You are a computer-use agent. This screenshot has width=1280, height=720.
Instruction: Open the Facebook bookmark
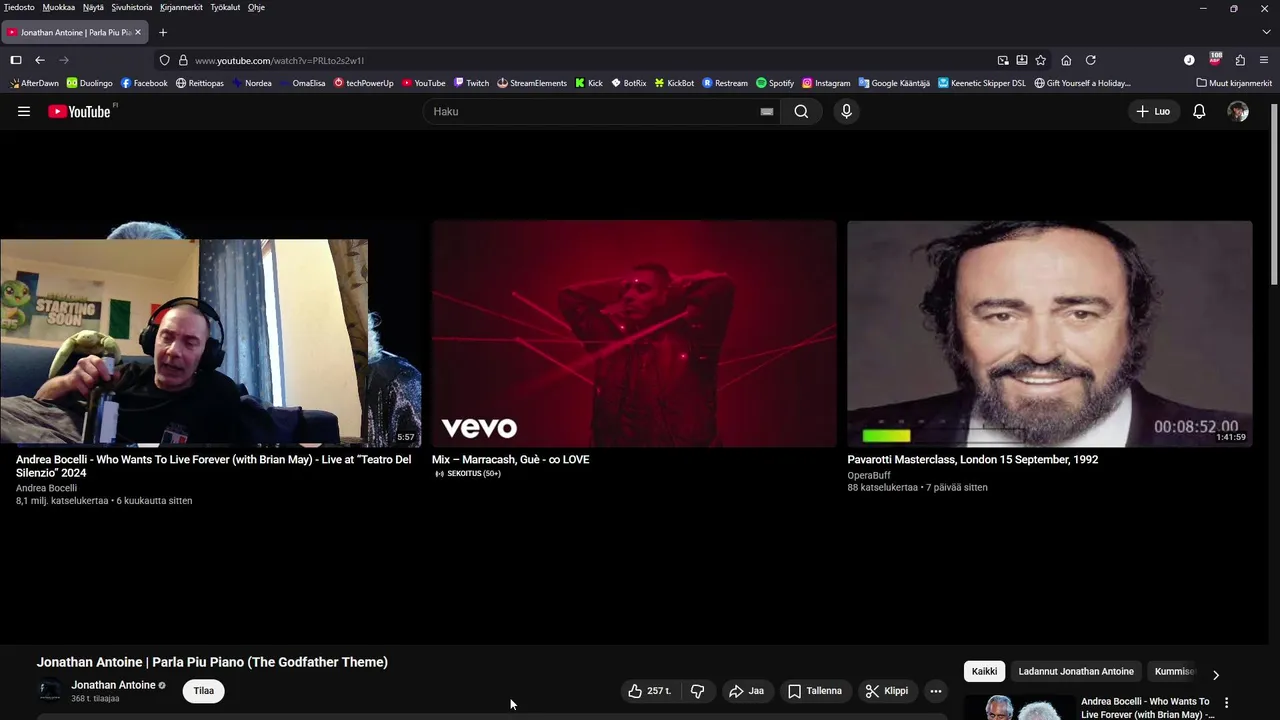[144, 83]
